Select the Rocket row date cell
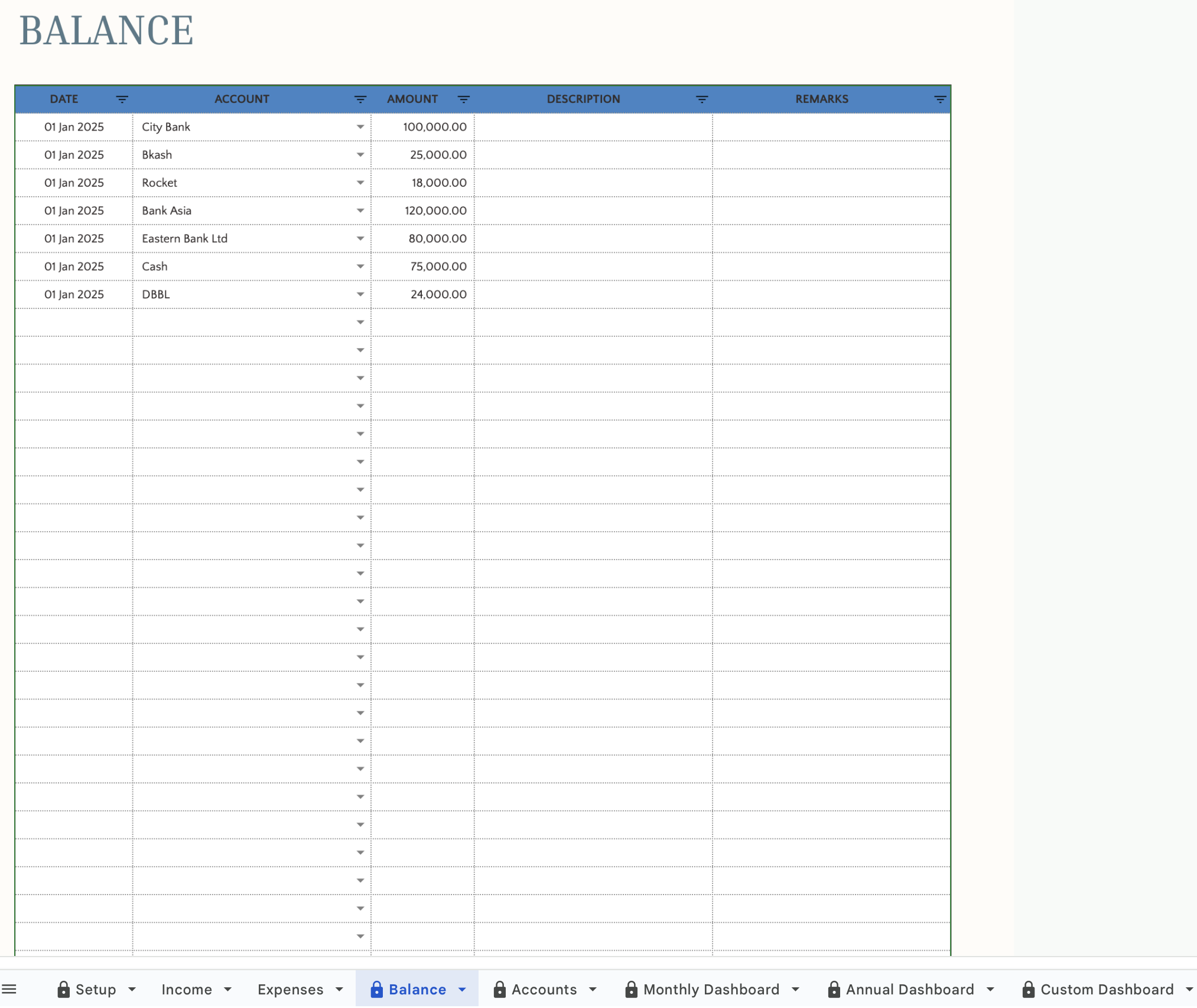 [x=74, y=183]
